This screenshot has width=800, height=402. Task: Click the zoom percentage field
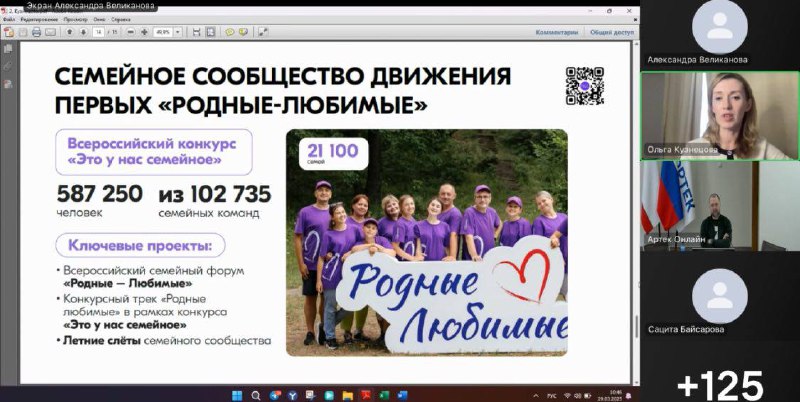163,32
